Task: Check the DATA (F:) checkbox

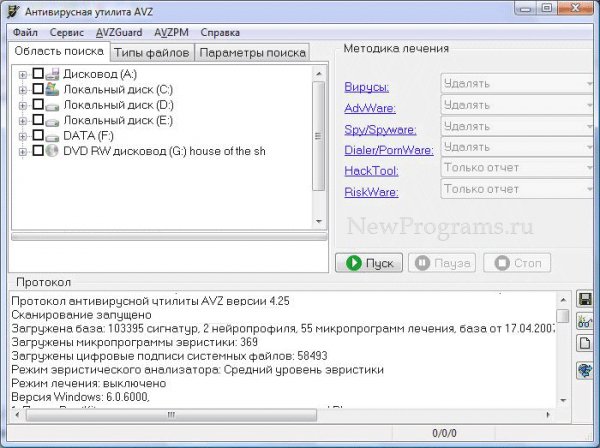Action: click(x=38, y=135)
